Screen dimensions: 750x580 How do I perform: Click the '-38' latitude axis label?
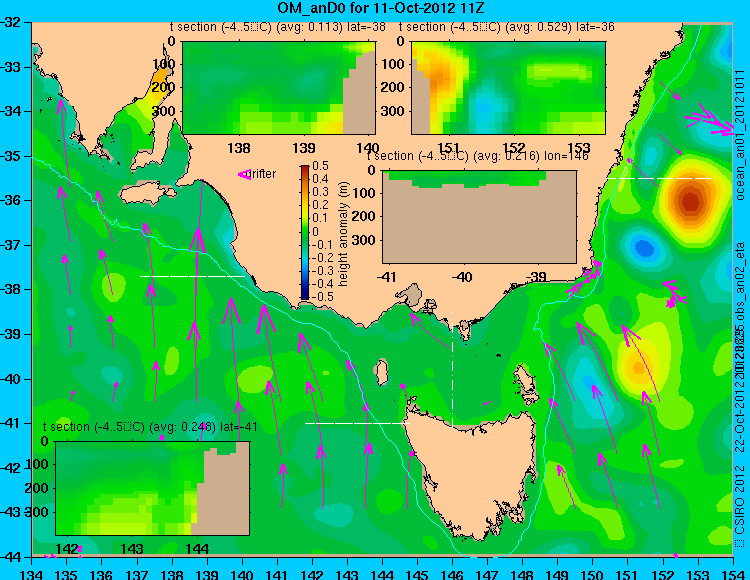(x=11, y=289)
